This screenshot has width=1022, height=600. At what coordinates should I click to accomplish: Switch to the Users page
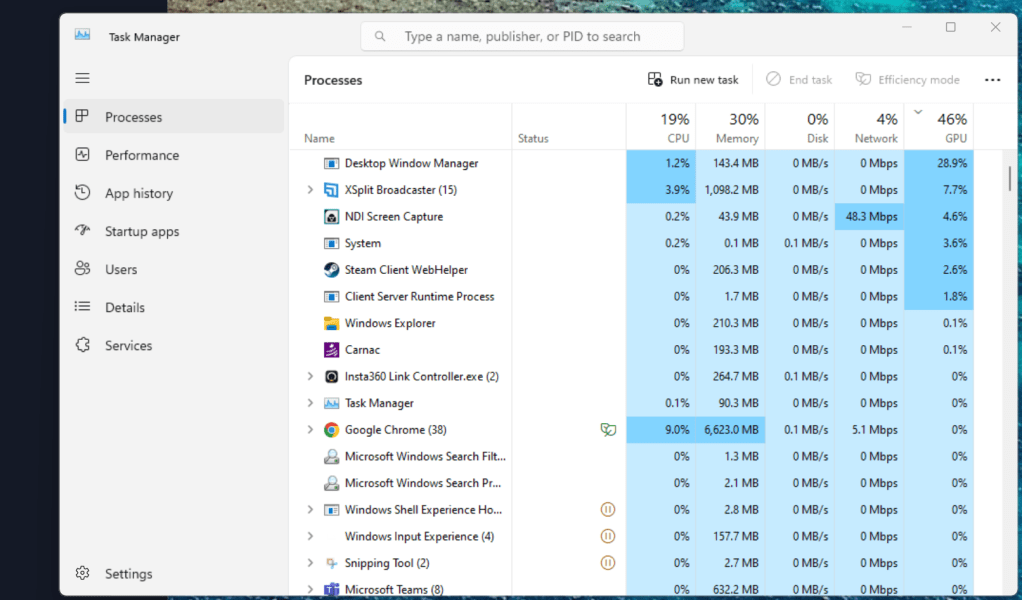(x=174, y=269)
